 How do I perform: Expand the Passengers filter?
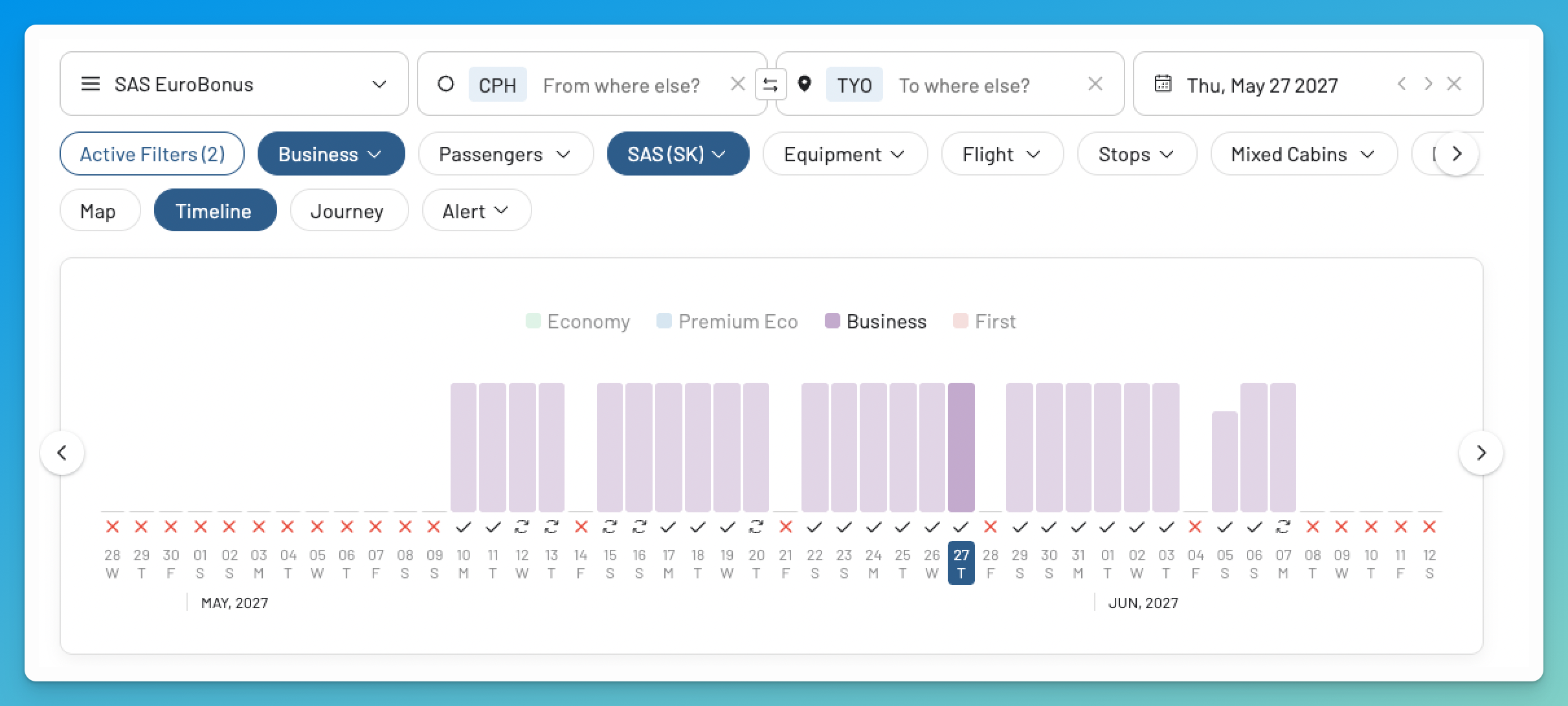pyautogui.click(x=506, y=154)
